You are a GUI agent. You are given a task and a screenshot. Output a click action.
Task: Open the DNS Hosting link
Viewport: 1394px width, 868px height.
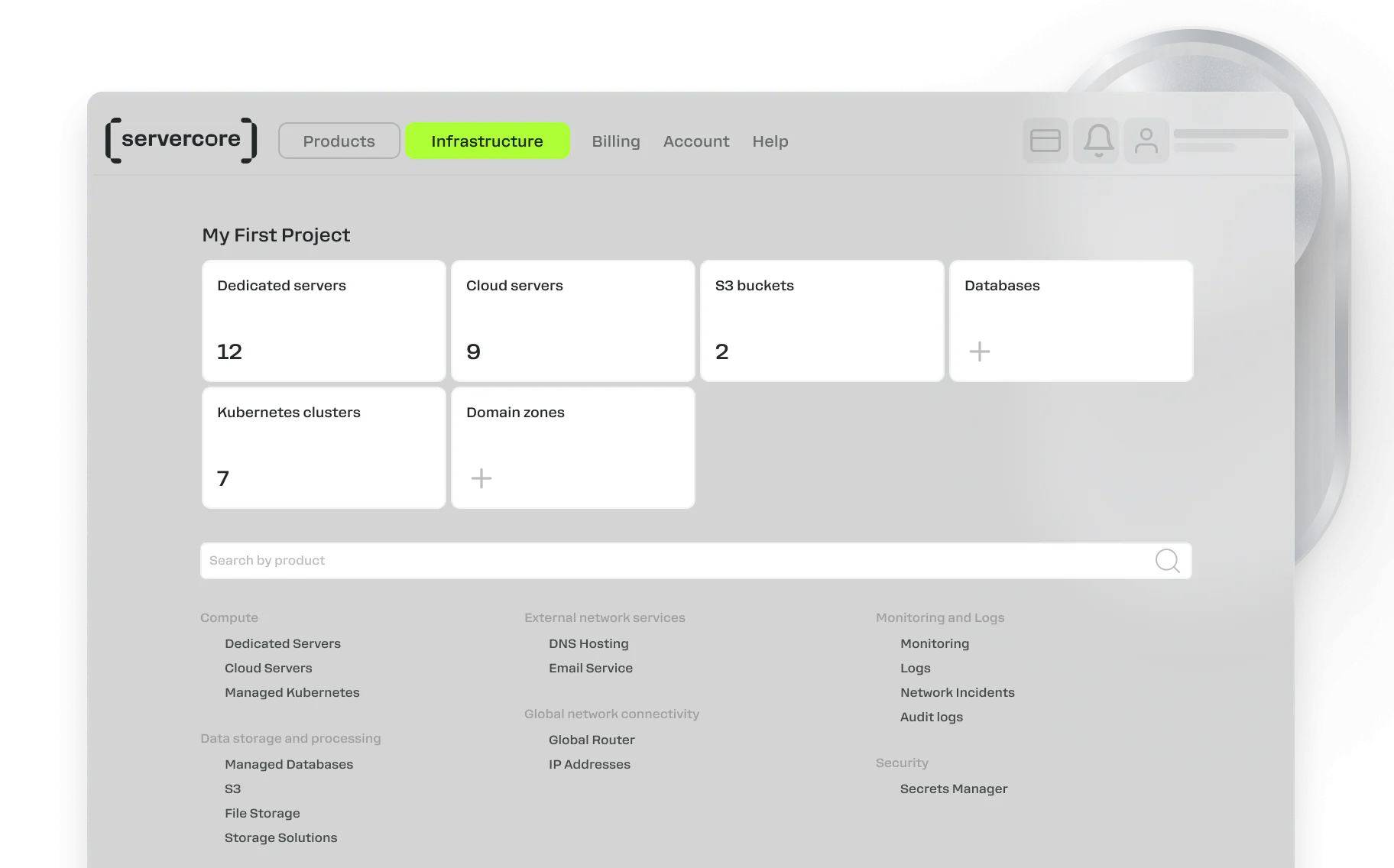pyautogui.click(x=588, y=643)
